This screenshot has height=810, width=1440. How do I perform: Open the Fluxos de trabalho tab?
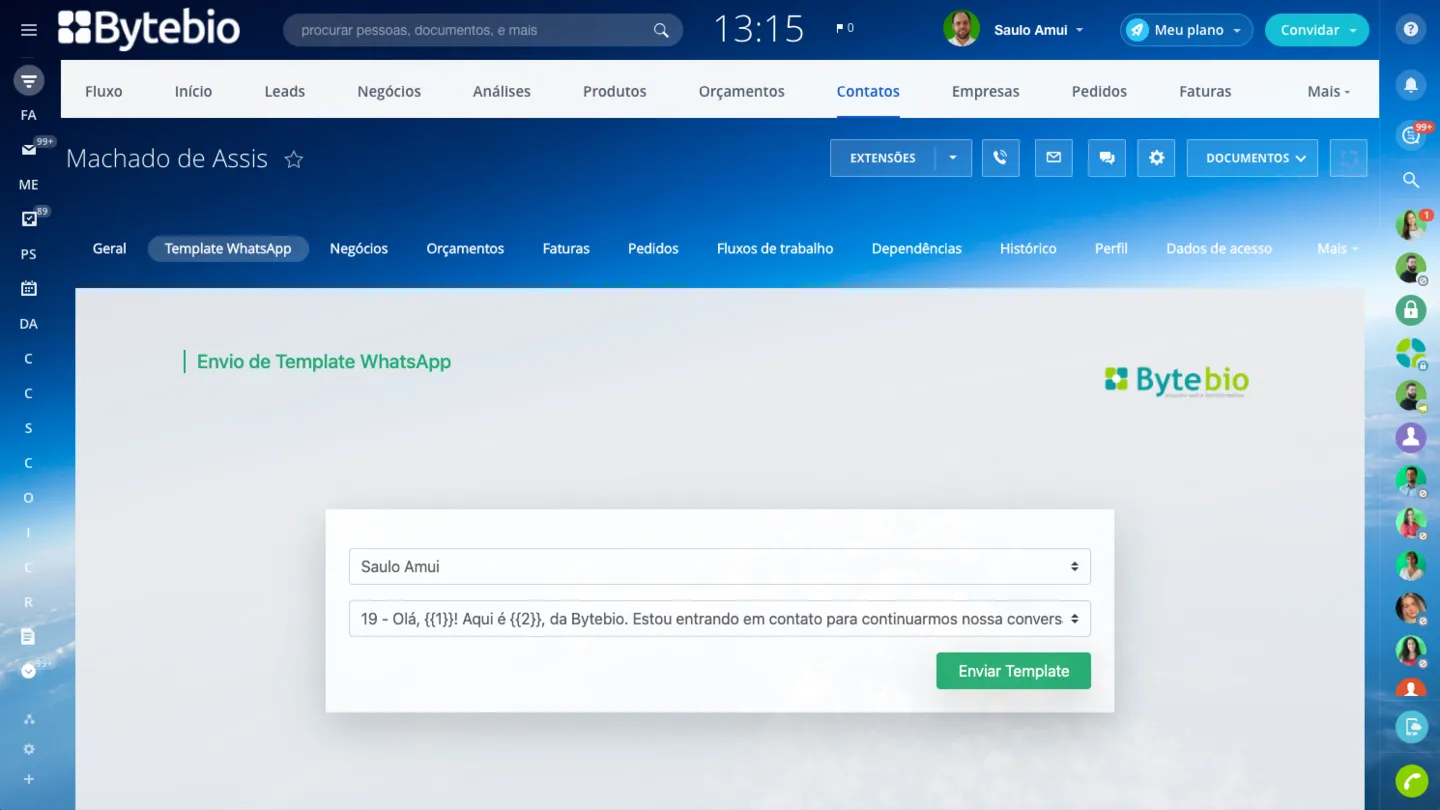click(775, 248)
